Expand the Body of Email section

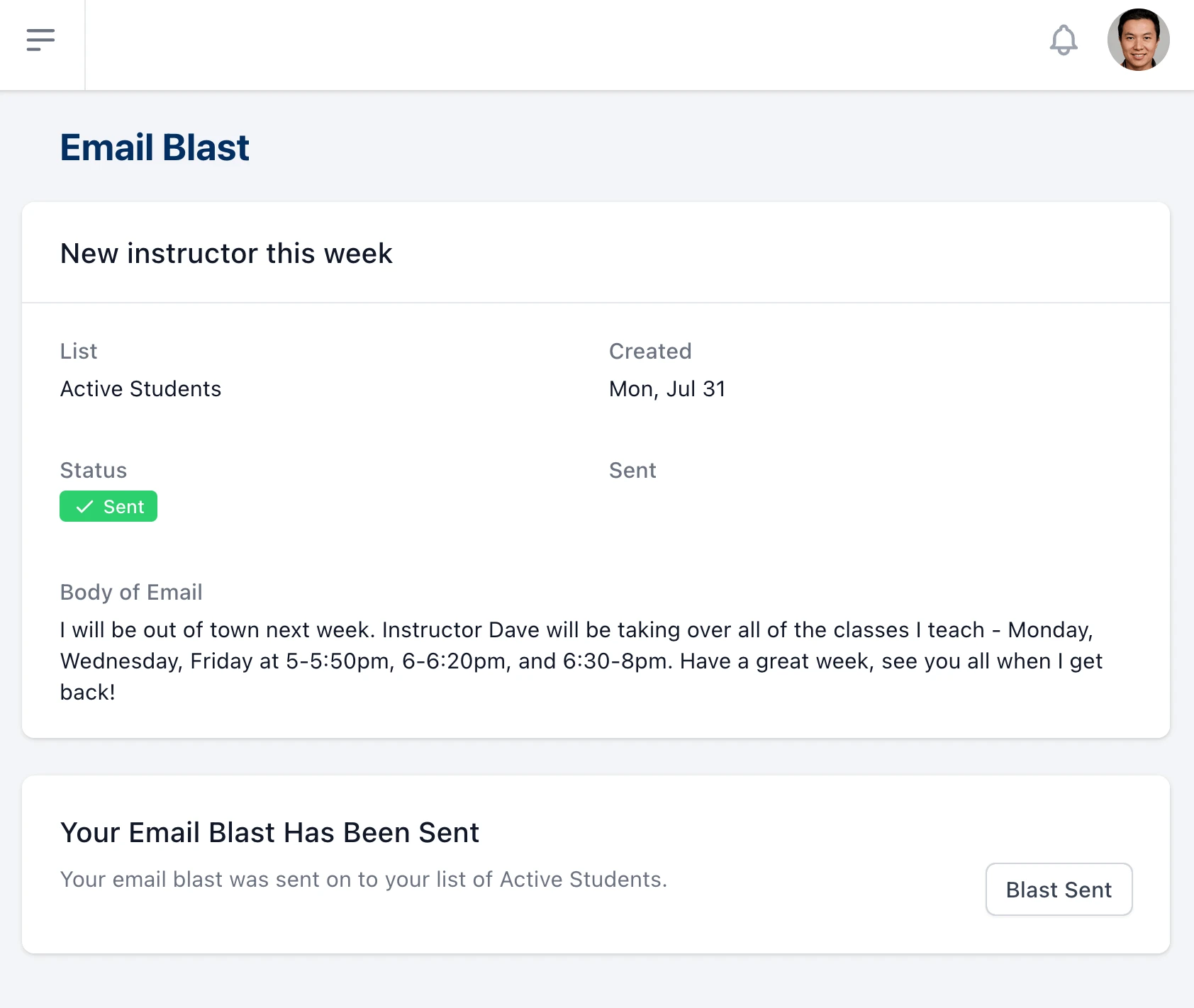tap(130, 592)
